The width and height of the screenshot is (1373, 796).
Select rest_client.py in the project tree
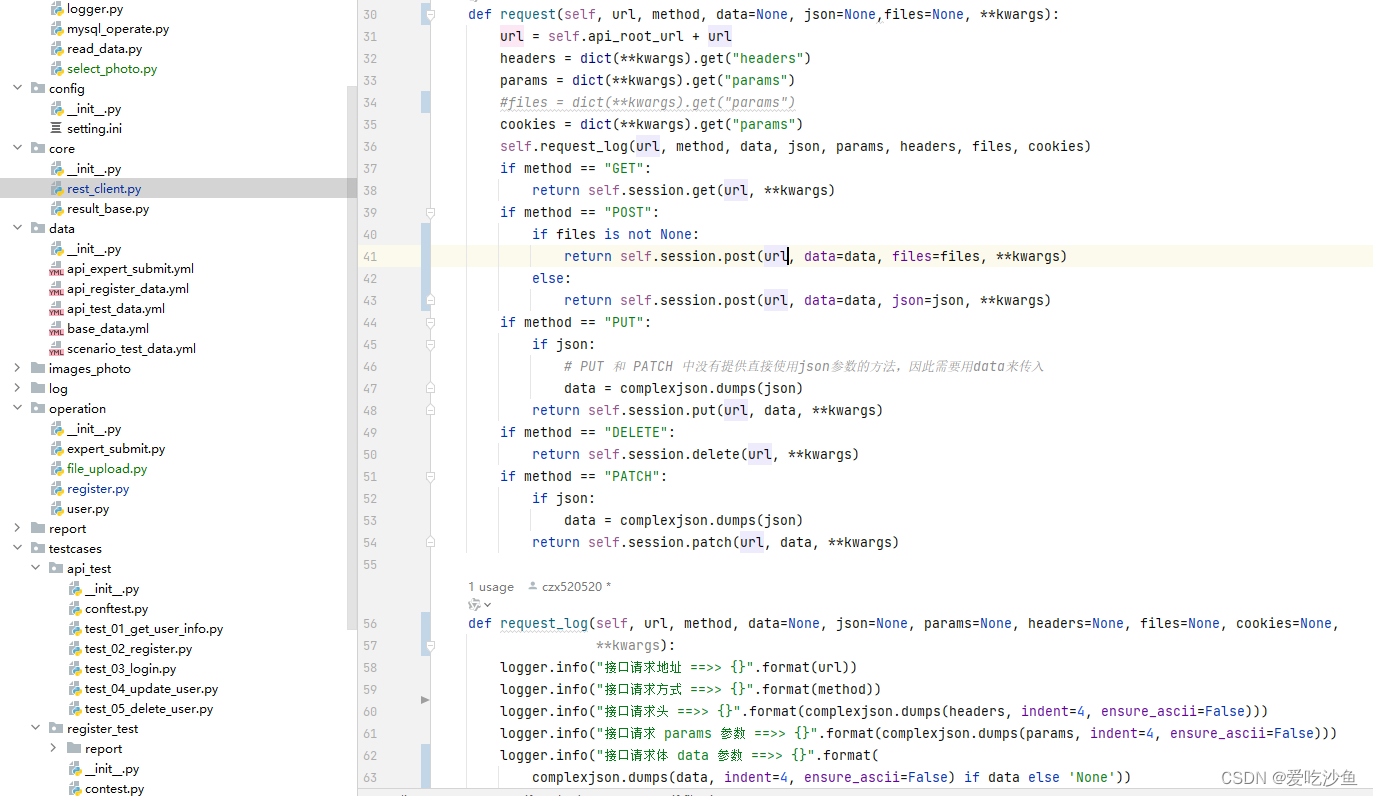(104, 189)
